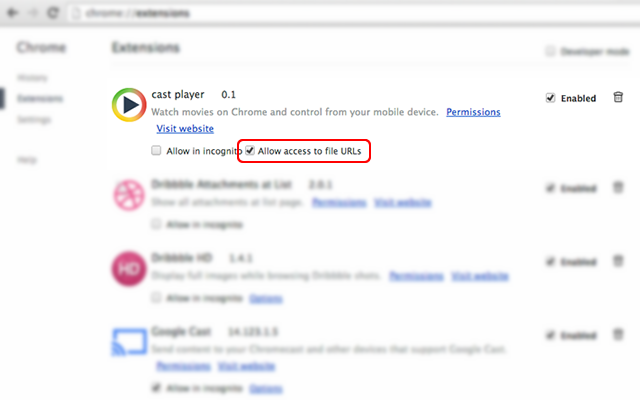Open cast player Visit website link
The width and height of the screenshot is (640, 400).
point(185,129)
